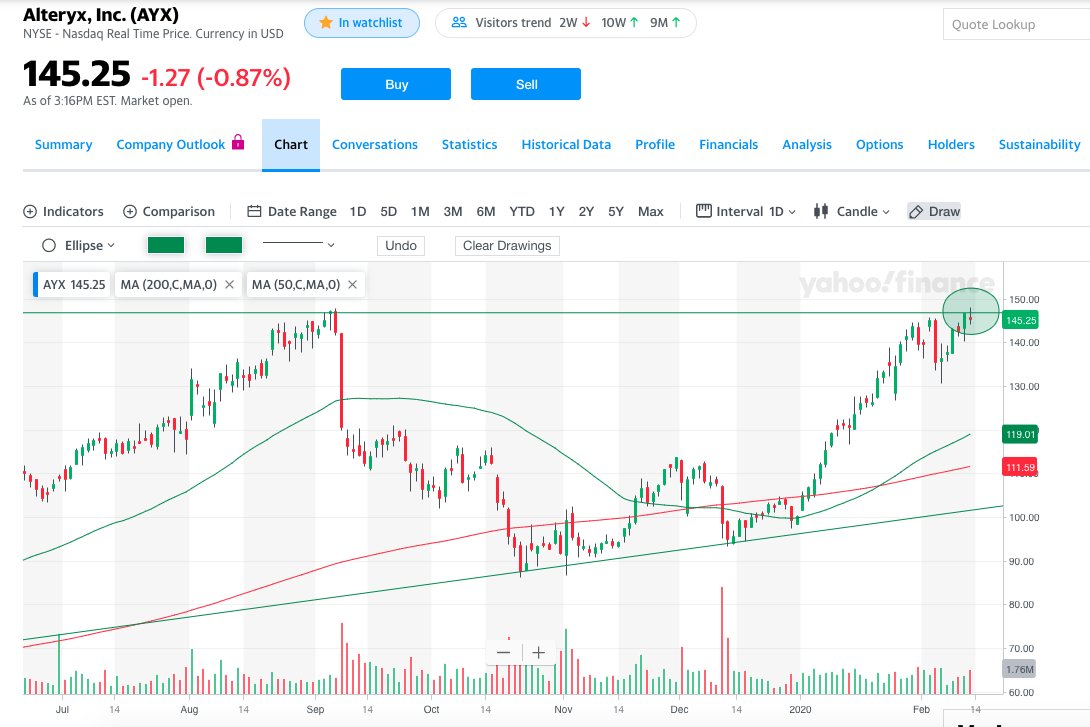Click the candlestick chart type icon
The image size is (1090, 727).
coord(821,211)
